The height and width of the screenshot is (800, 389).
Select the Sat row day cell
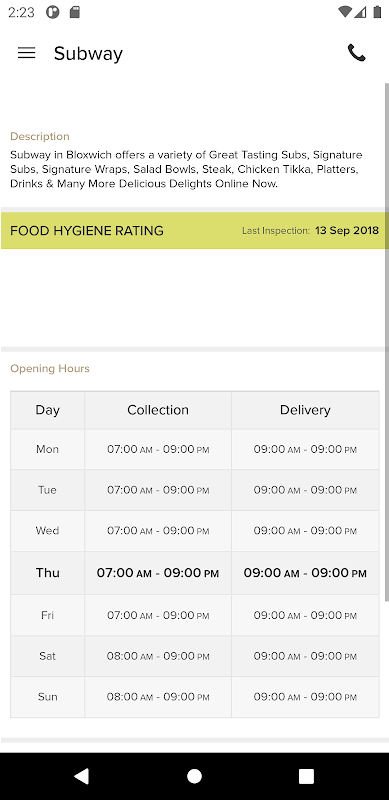[47, 656]
